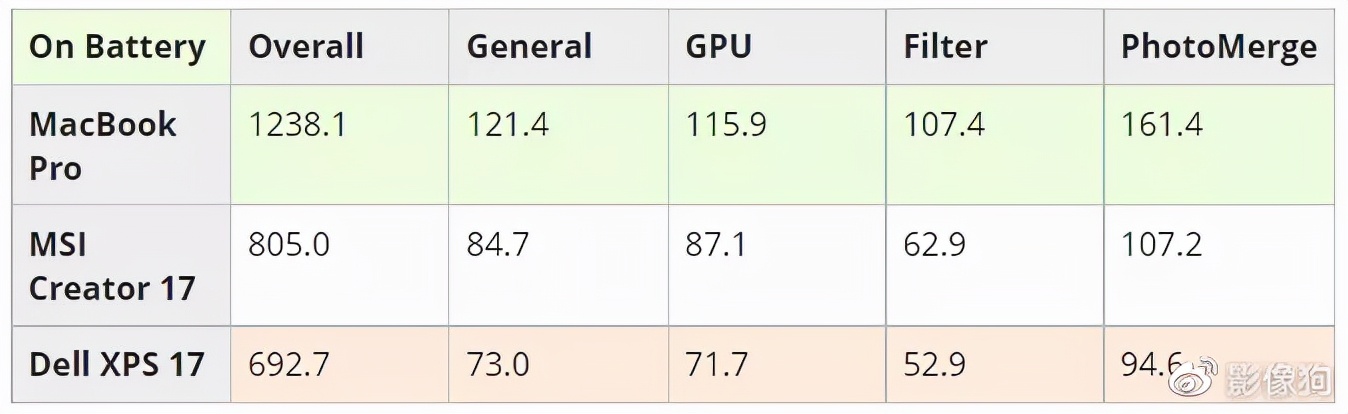Click MacBook Pro overall score 1238.1

click(x=298, y=125)
